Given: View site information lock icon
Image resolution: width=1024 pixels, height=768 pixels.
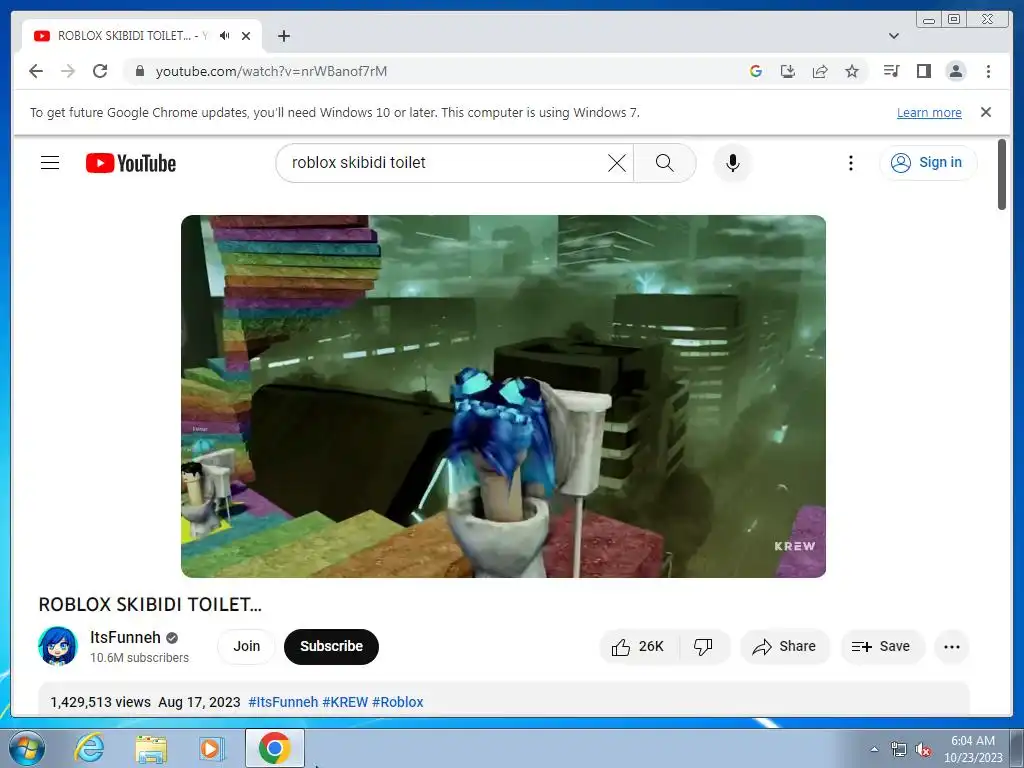Looking at the screenshot, I should coord(139,71).
